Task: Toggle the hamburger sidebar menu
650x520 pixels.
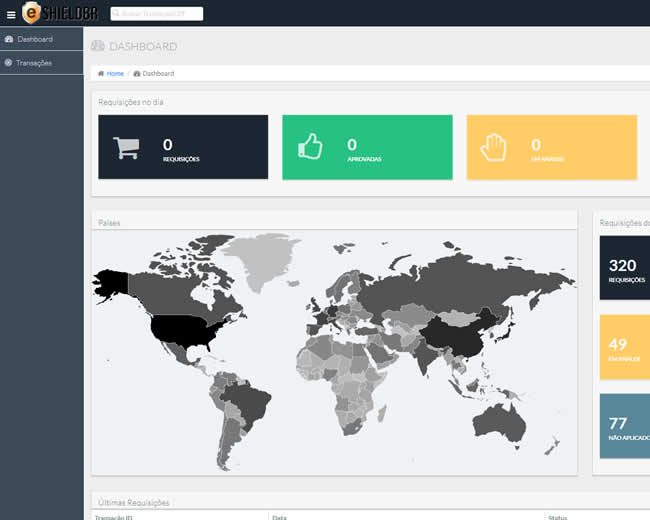Action: [x=11, y=15]
